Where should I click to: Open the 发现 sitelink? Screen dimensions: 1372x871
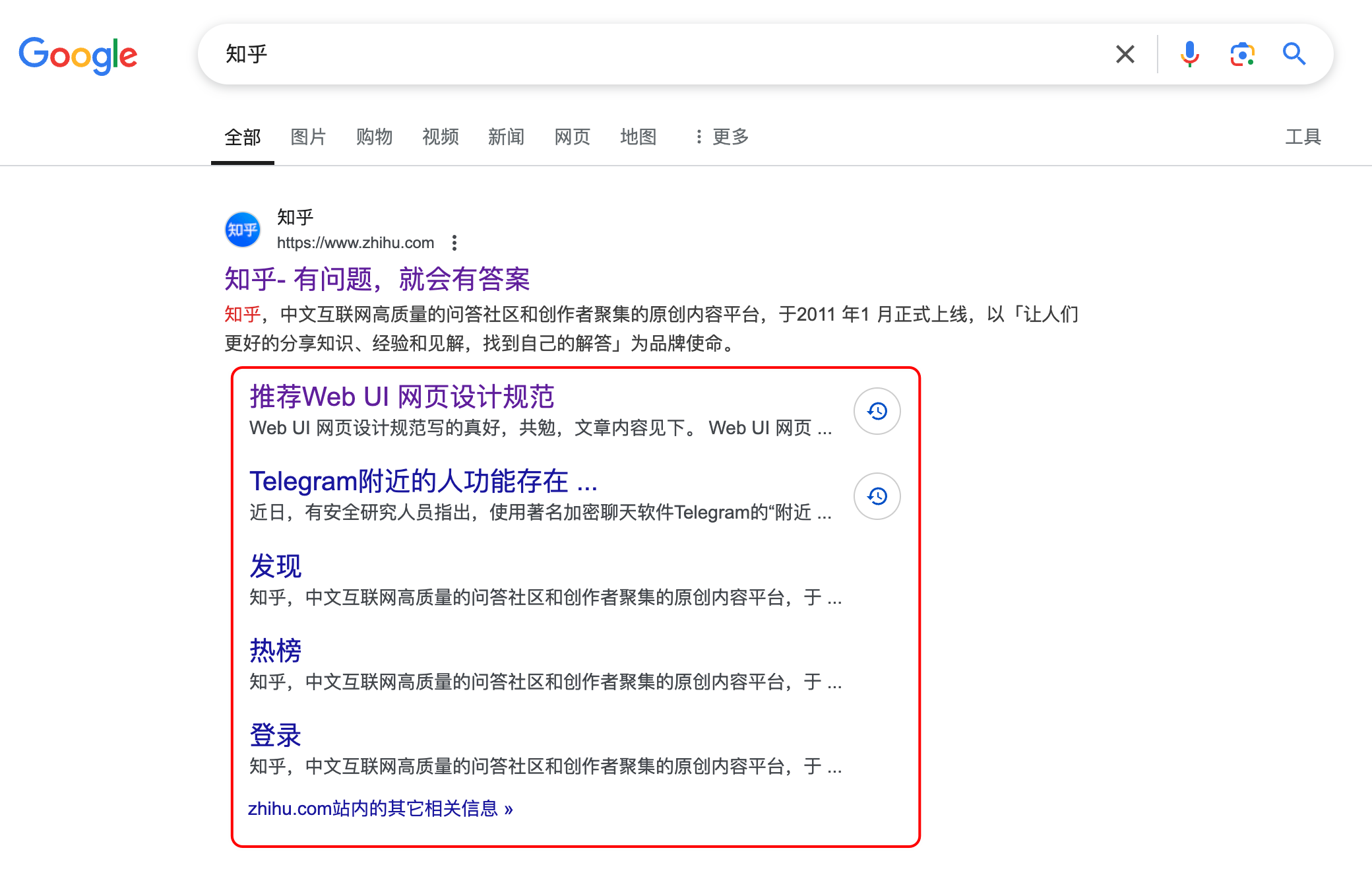click(276, 566)
